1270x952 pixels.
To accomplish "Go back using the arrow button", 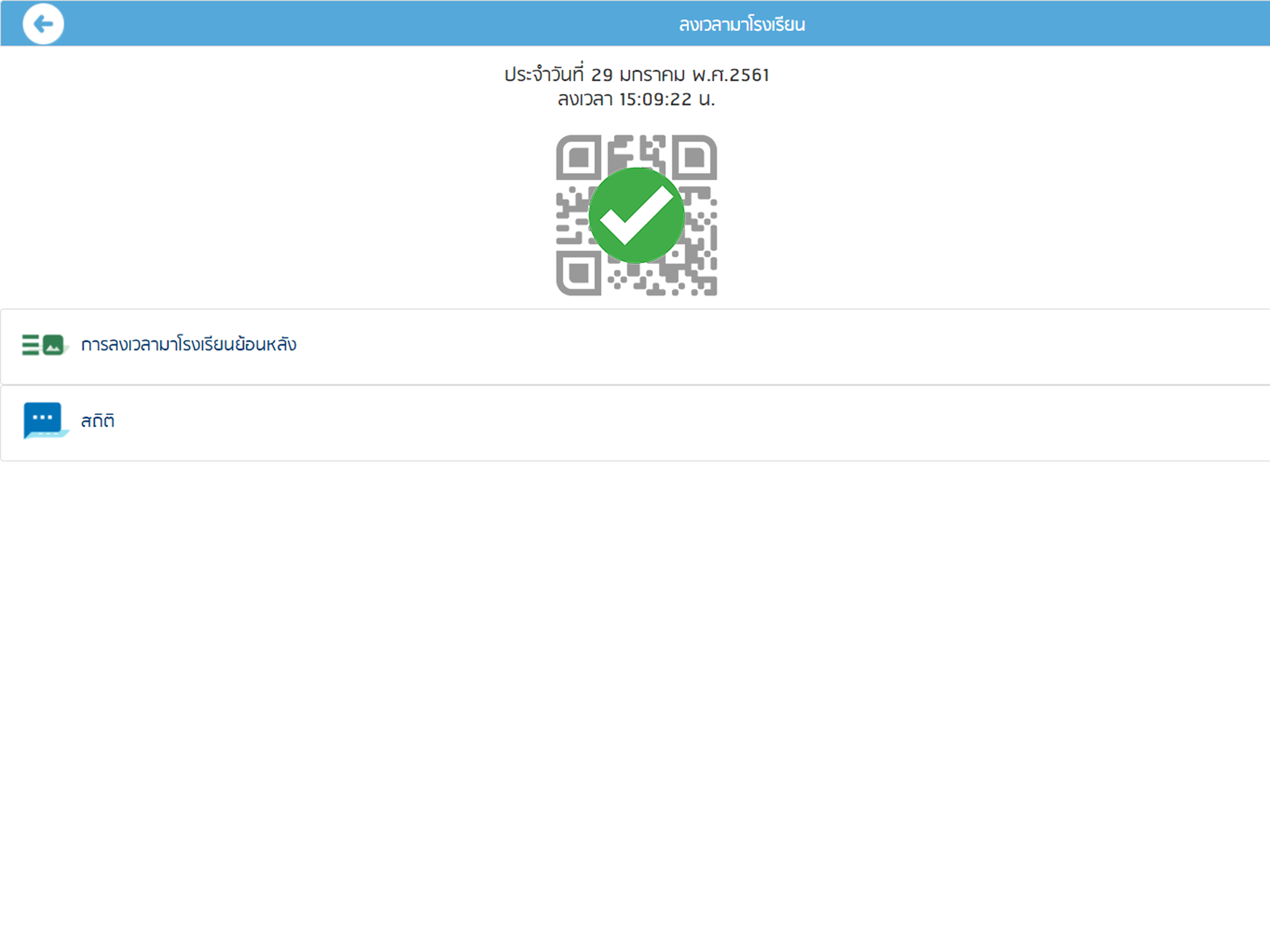I will coord(43,24).
